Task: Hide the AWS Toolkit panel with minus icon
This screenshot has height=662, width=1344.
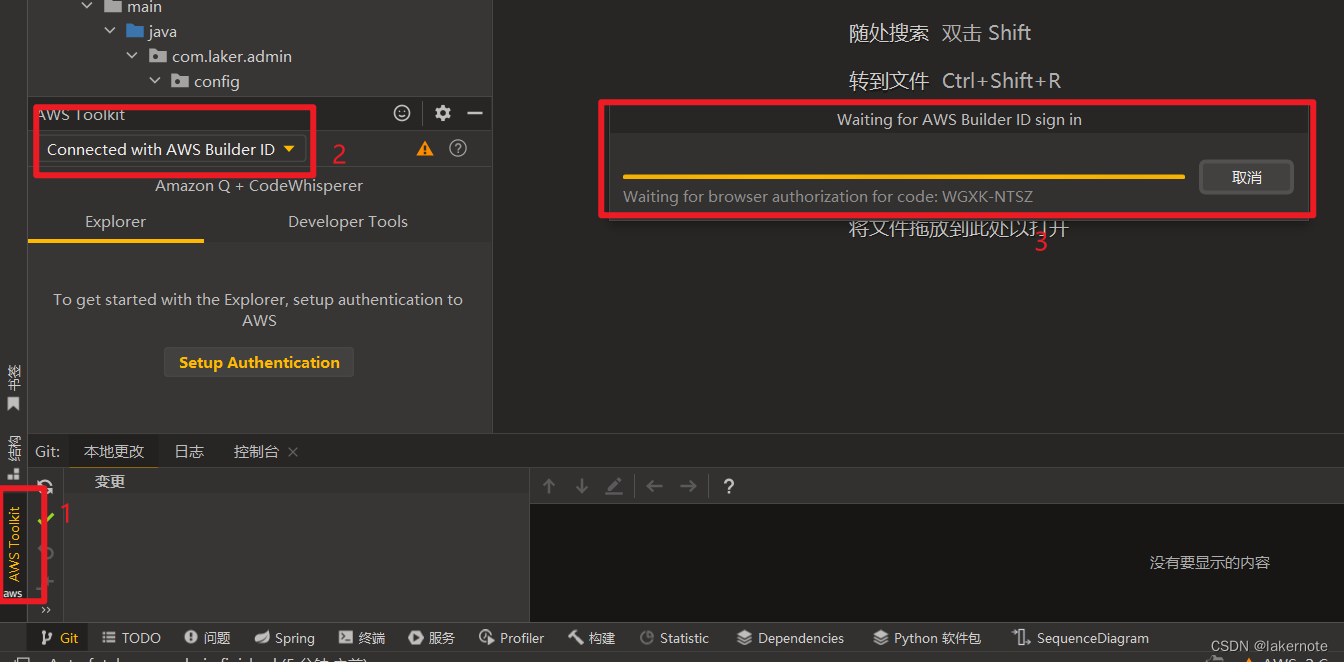Action: [475, 114]
